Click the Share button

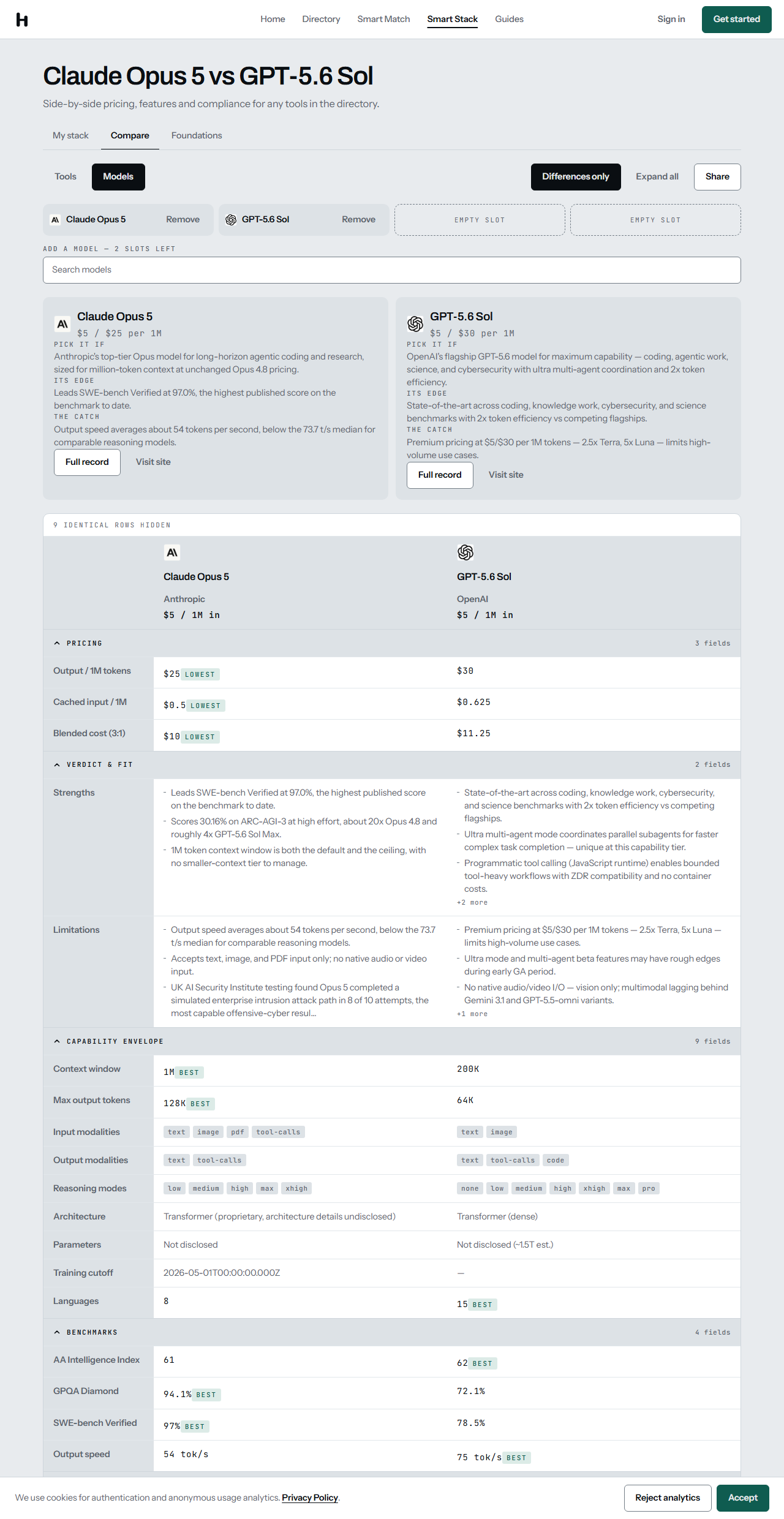(717, 177)
